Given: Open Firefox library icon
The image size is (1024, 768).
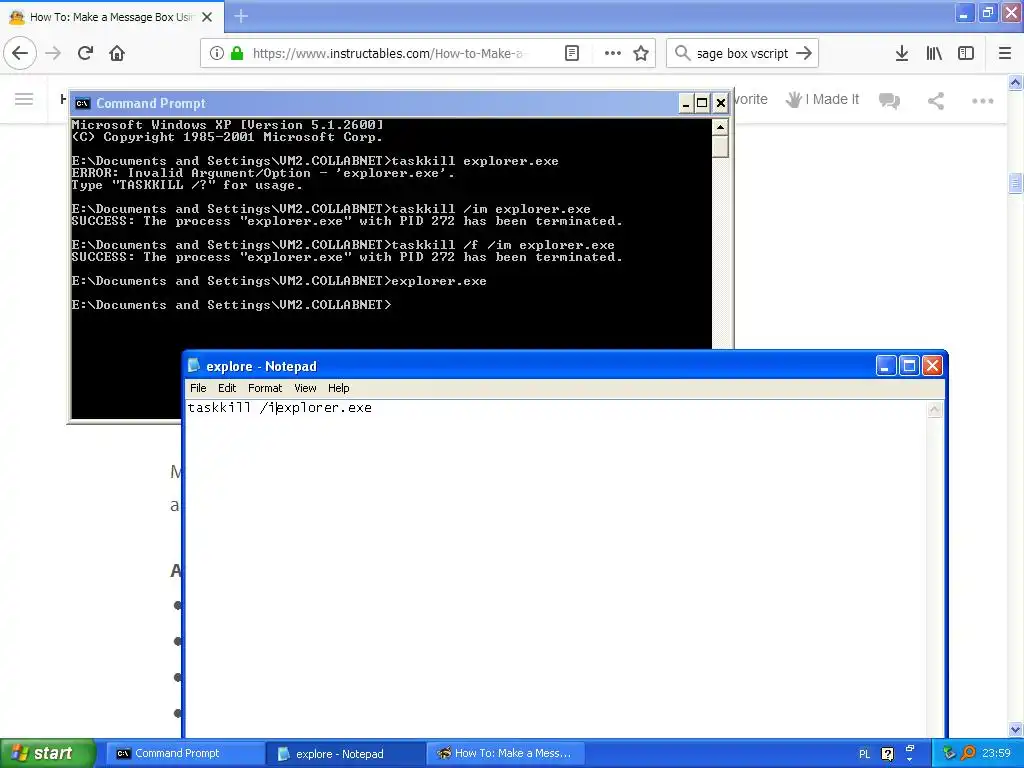Looking at the screenshot, I should coord(934,54).
